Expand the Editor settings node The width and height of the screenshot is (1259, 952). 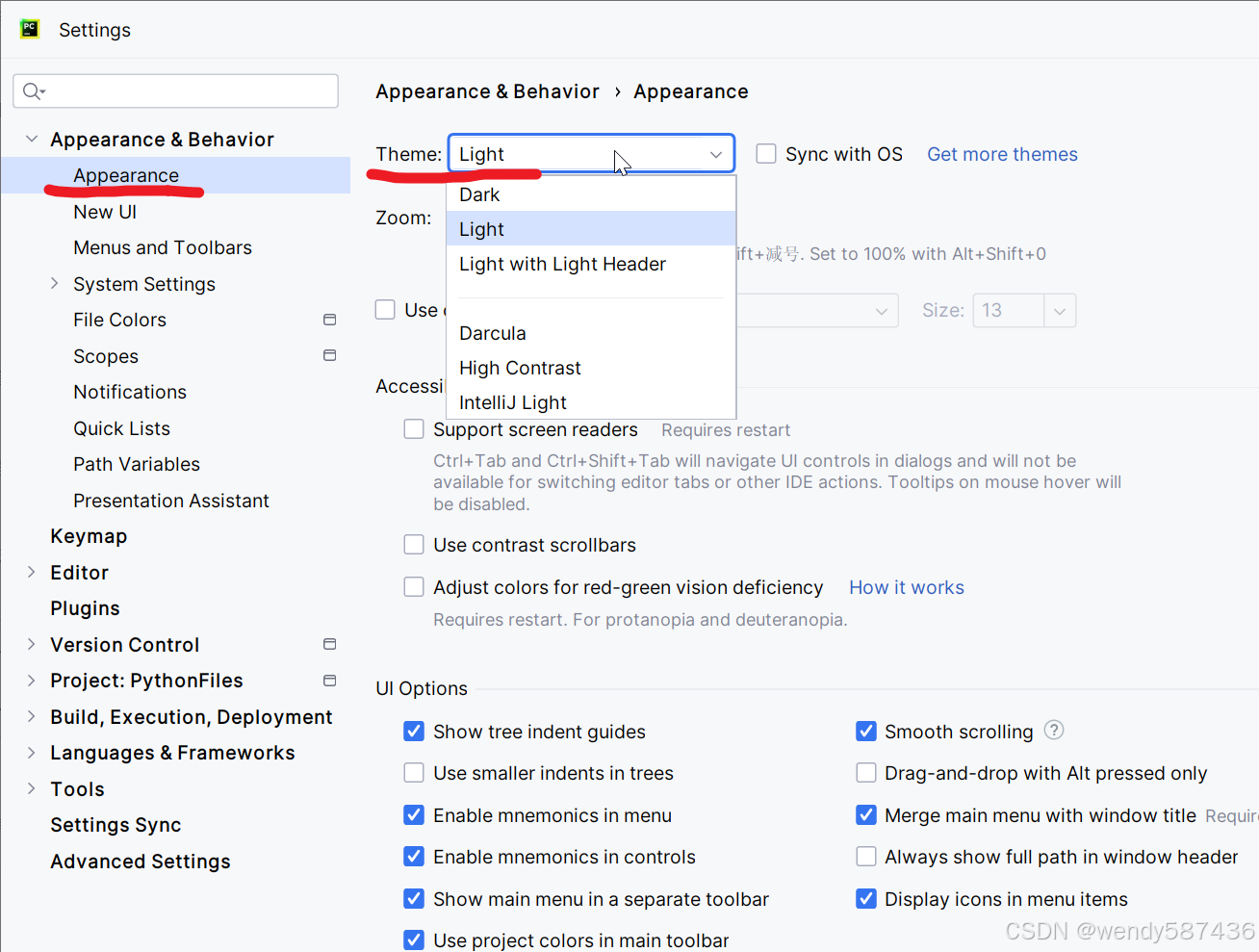point(32,572)
